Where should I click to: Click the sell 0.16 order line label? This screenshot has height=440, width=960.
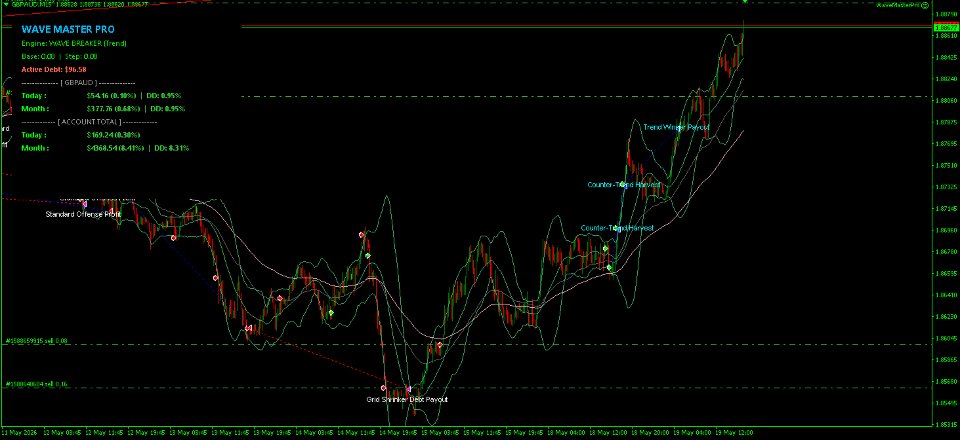coord(37,384)
